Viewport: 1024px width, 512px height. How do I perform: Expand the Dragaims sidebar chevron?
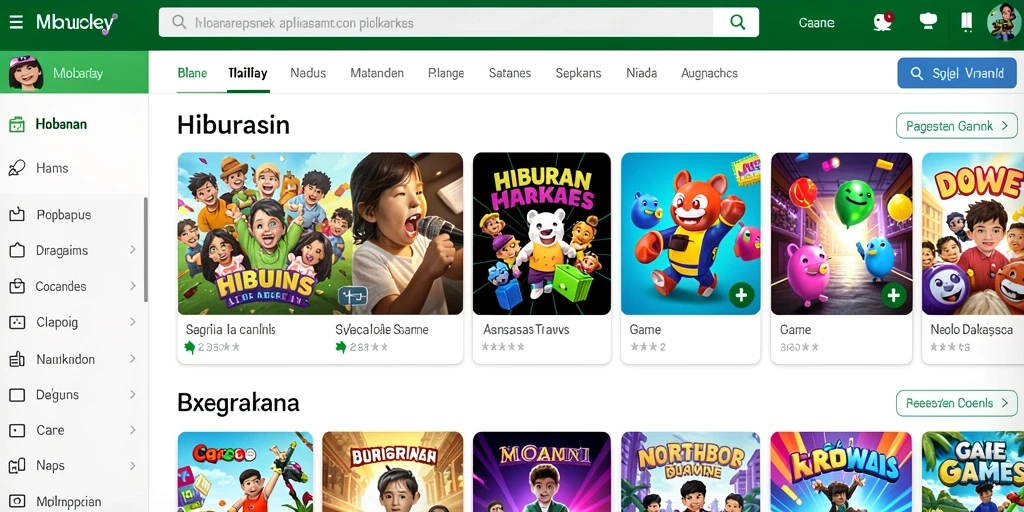133,250
